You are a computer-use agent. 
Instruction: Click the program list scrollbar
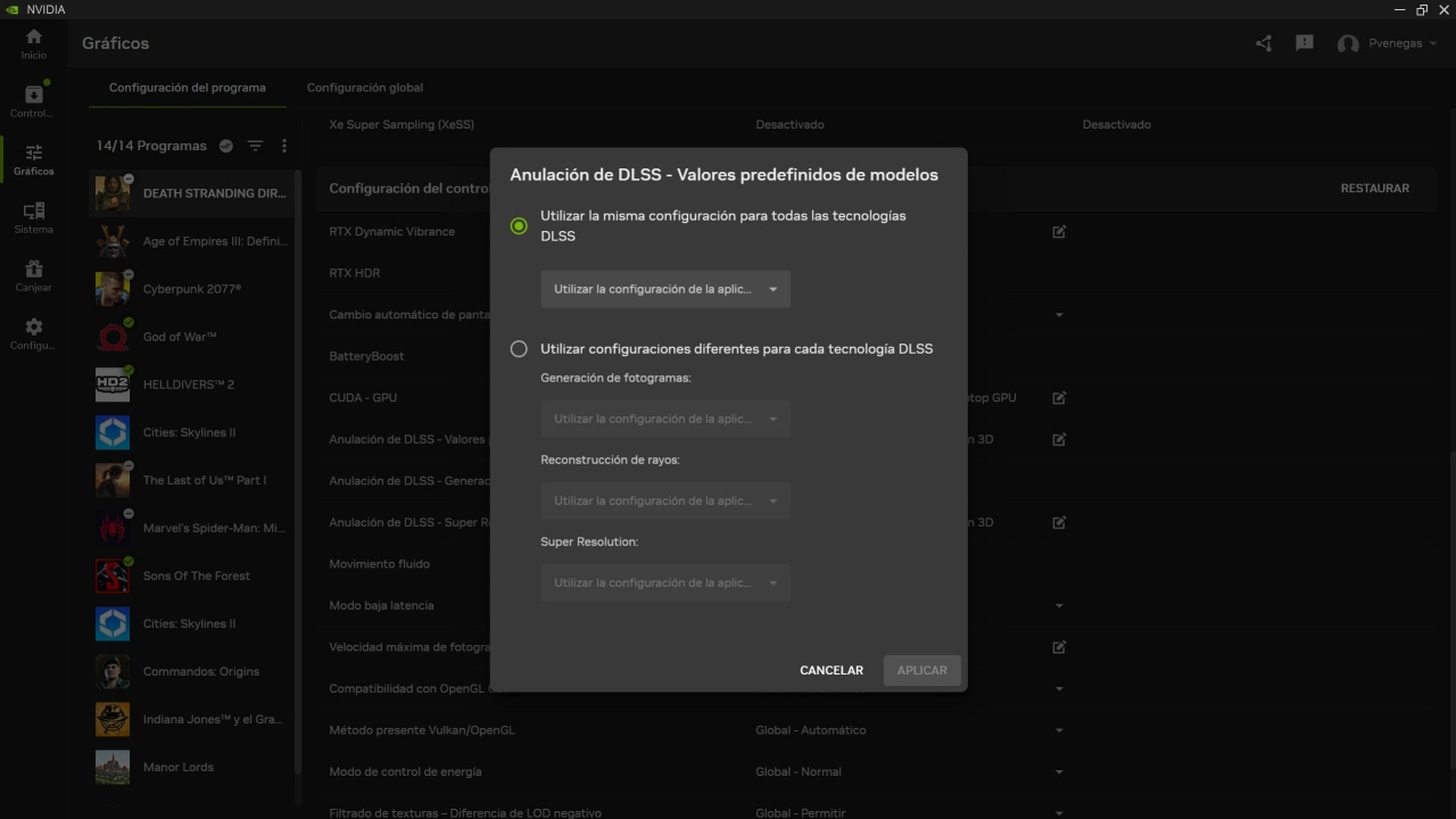point(298,472)
